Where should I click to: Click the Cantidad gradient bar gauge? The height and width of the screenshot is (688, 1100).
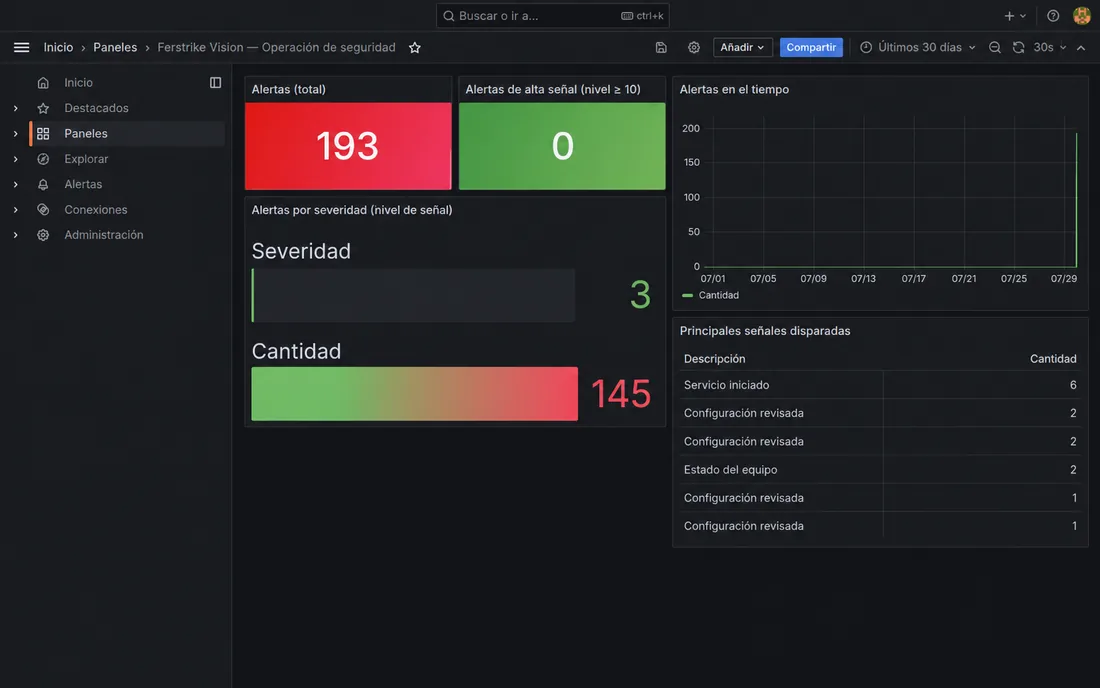click(415, 393)
